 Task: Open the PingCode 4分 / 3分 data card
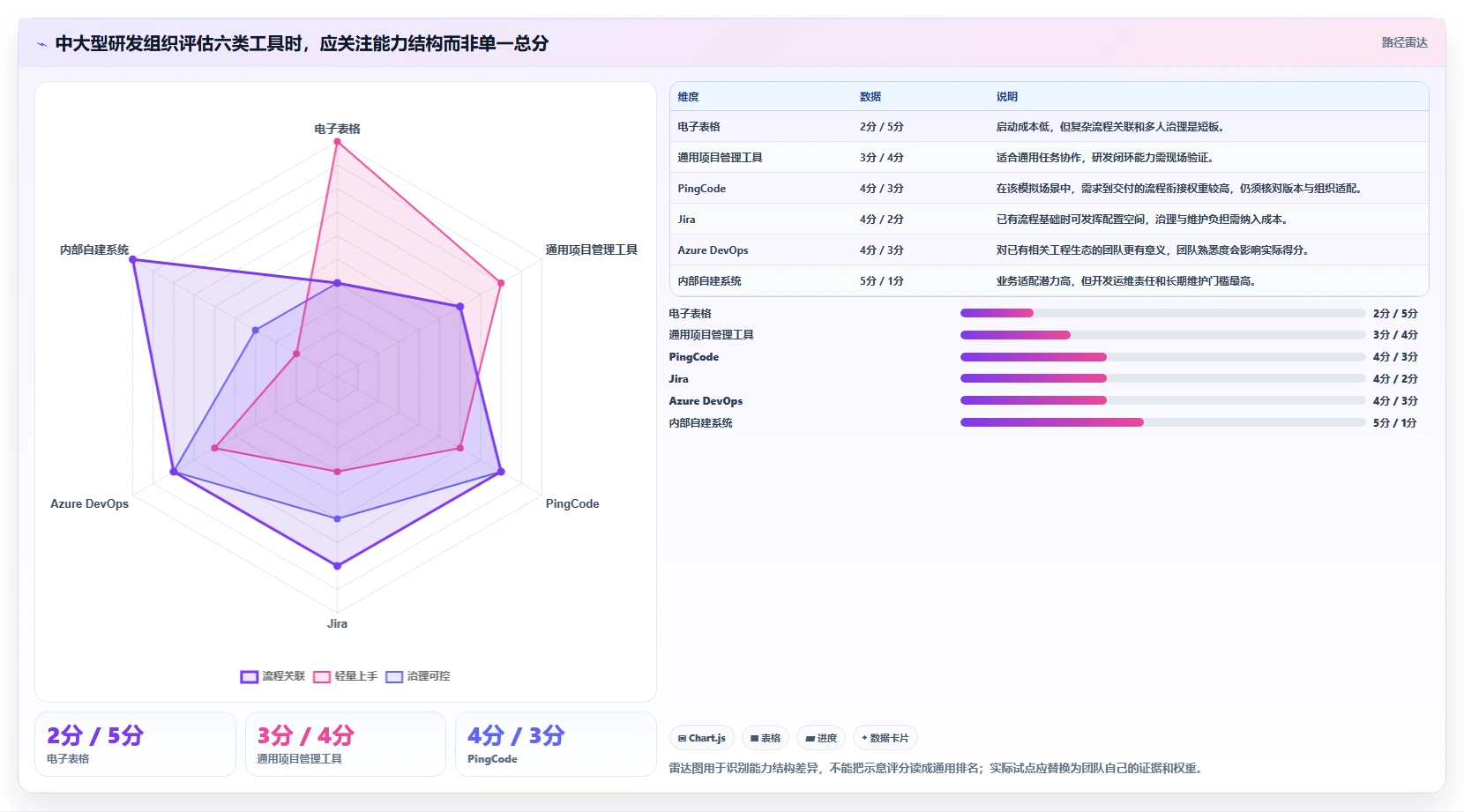[x=556, y=744]
